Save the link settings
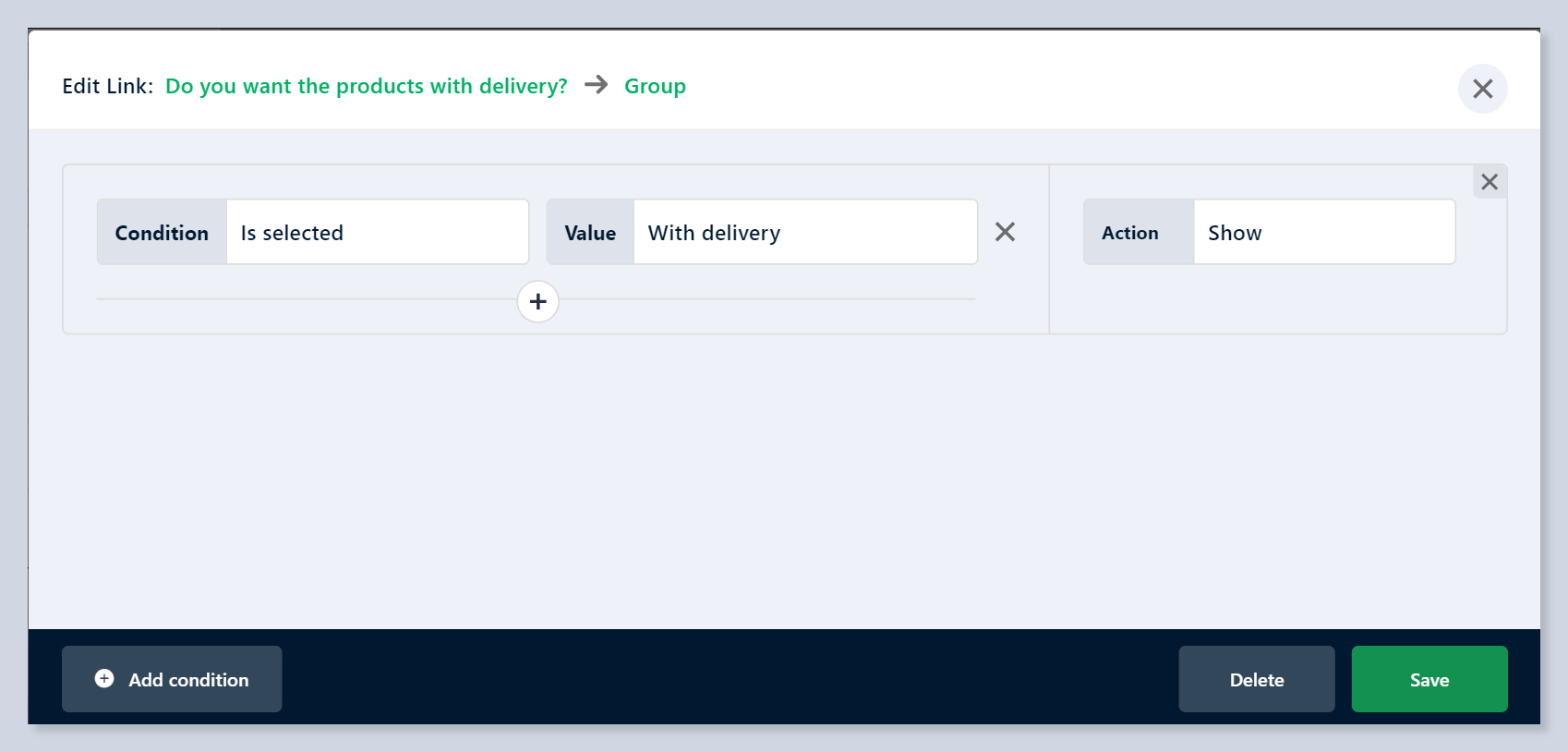The image size is (1568, 752). [1429, 679]
